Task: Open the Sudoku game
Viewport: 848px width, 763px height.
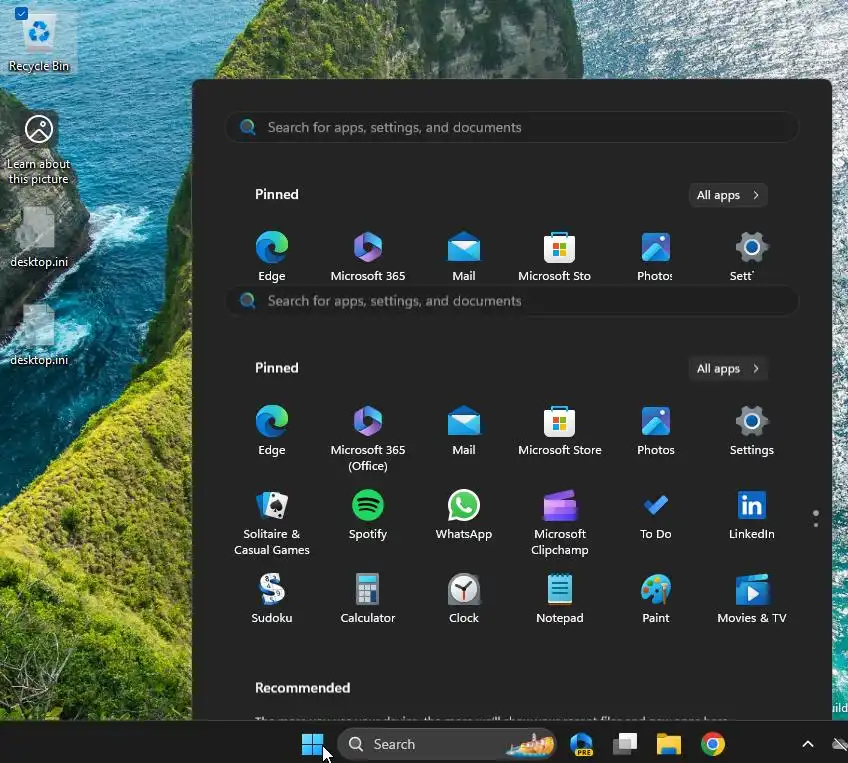Action: [271, 598]
